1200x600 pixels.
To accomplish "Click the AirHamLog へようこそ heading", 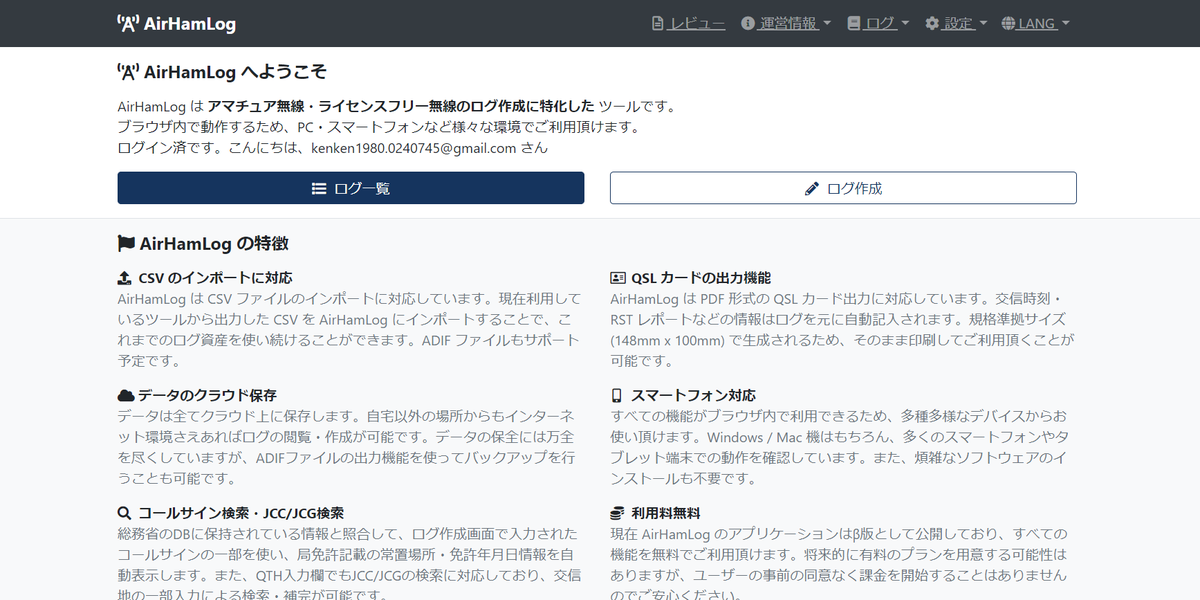I will (222, 72).
